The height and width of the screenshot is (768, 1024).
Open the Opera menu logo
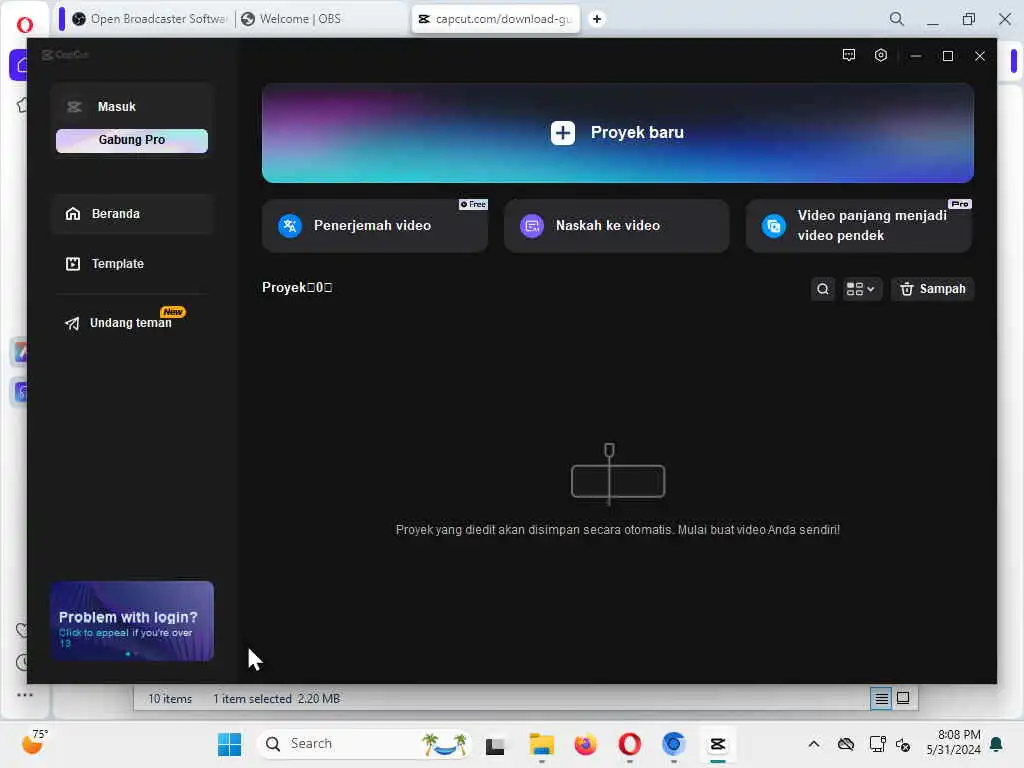tap(25, 25)
